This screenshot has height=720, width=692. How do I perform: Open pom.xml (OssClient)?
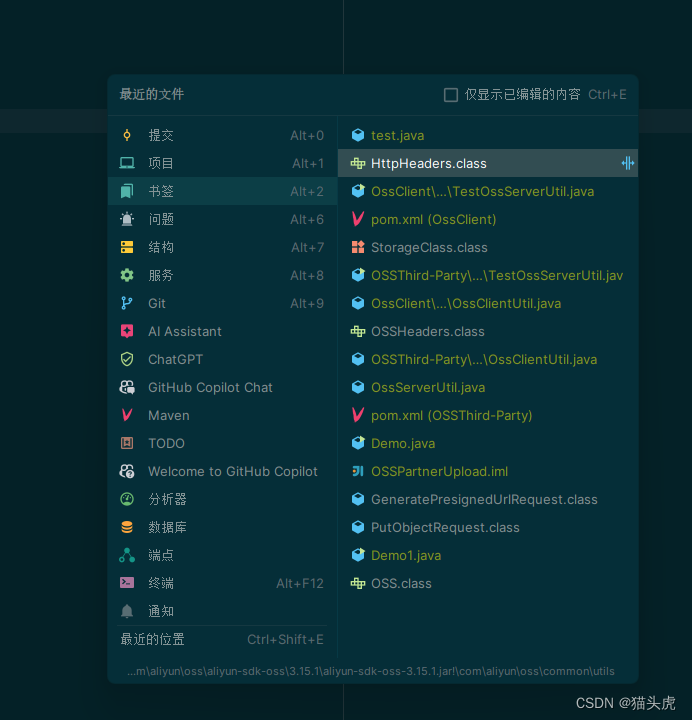488,219
